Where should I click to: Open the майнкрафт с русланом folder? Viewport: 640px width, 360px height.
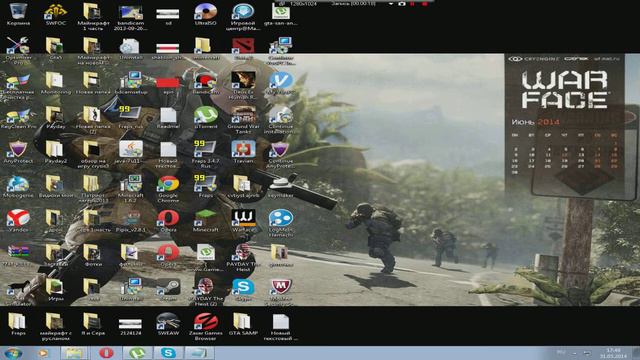(x=55, y=327)
